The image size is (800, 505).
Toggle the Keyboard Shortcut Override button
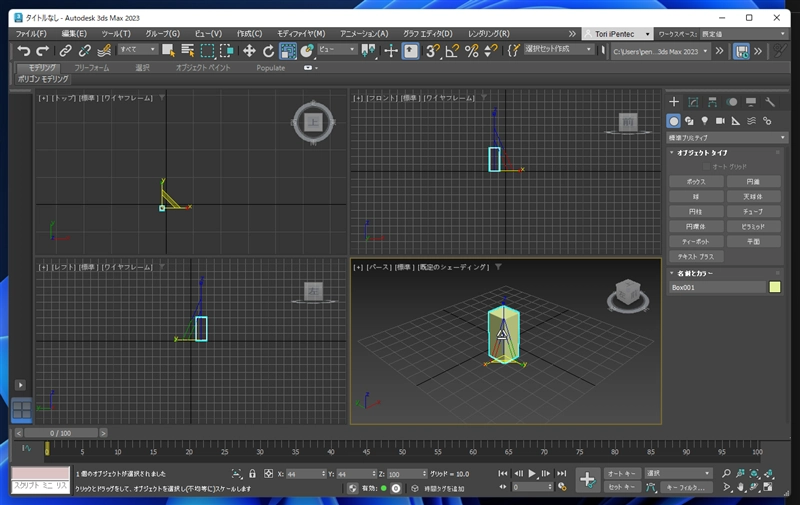pos(411,50)
